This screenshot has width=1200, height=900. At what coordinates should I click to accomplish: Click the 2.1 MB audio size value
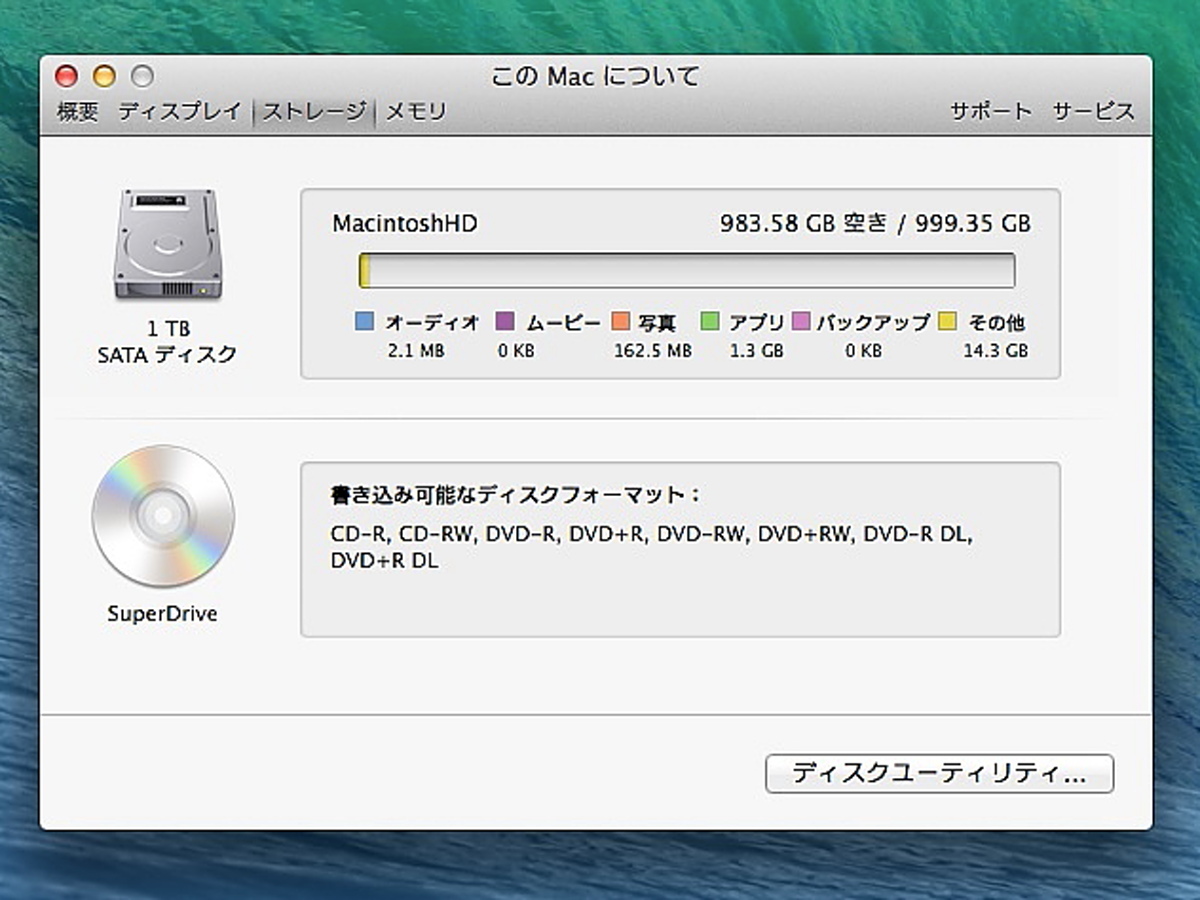[416, 351]
